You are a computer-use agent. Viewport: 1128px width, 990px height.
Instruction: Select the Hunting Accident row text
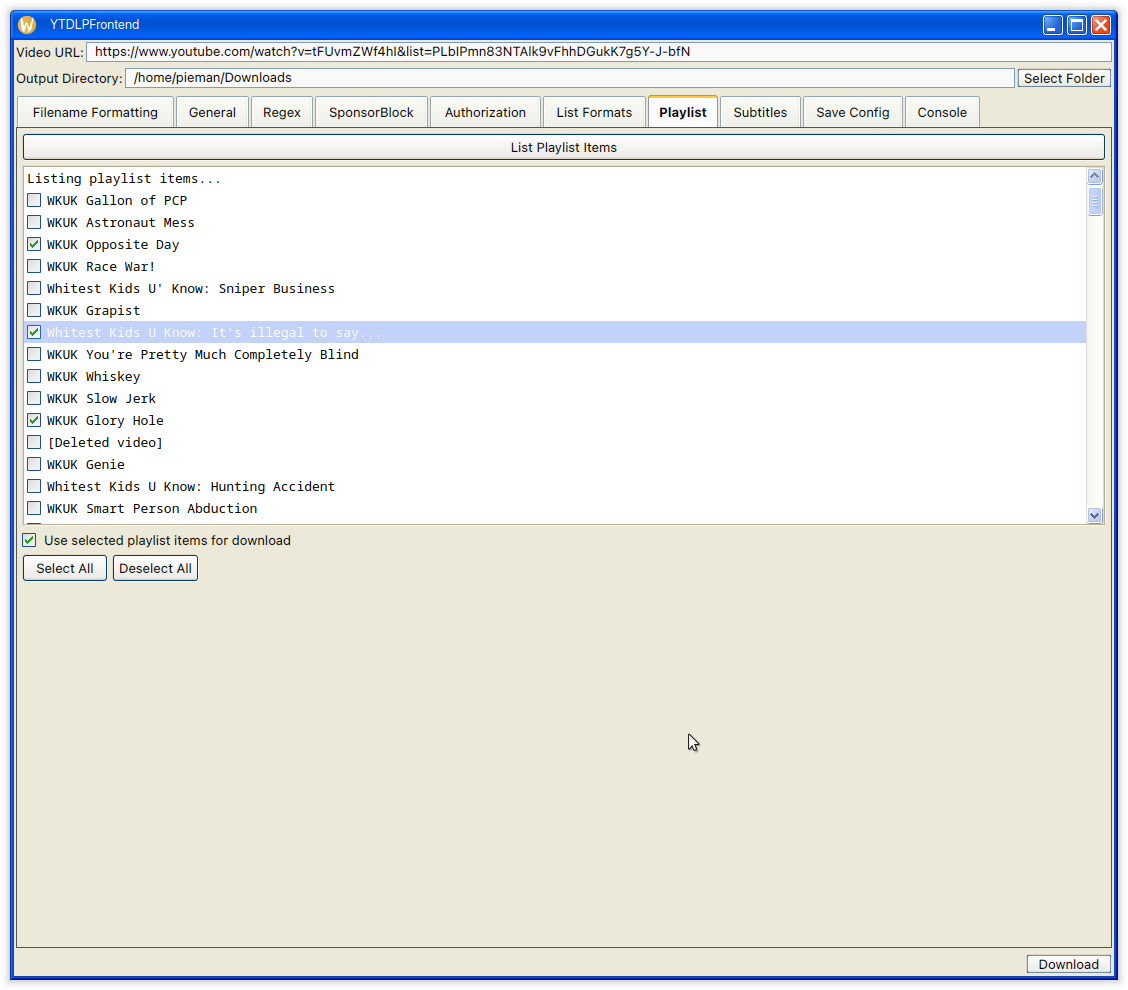191,486
